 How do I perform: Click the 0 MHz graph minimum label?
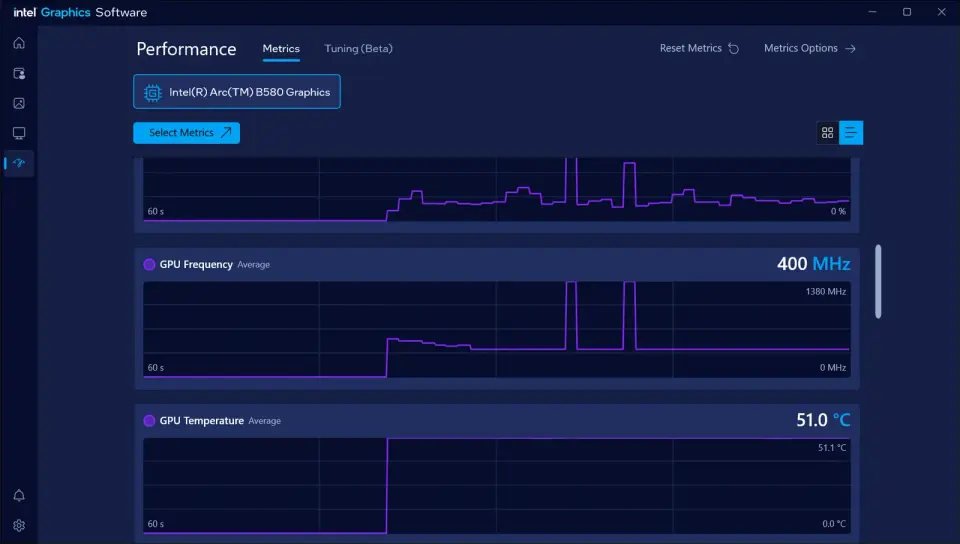coord(833,367)
